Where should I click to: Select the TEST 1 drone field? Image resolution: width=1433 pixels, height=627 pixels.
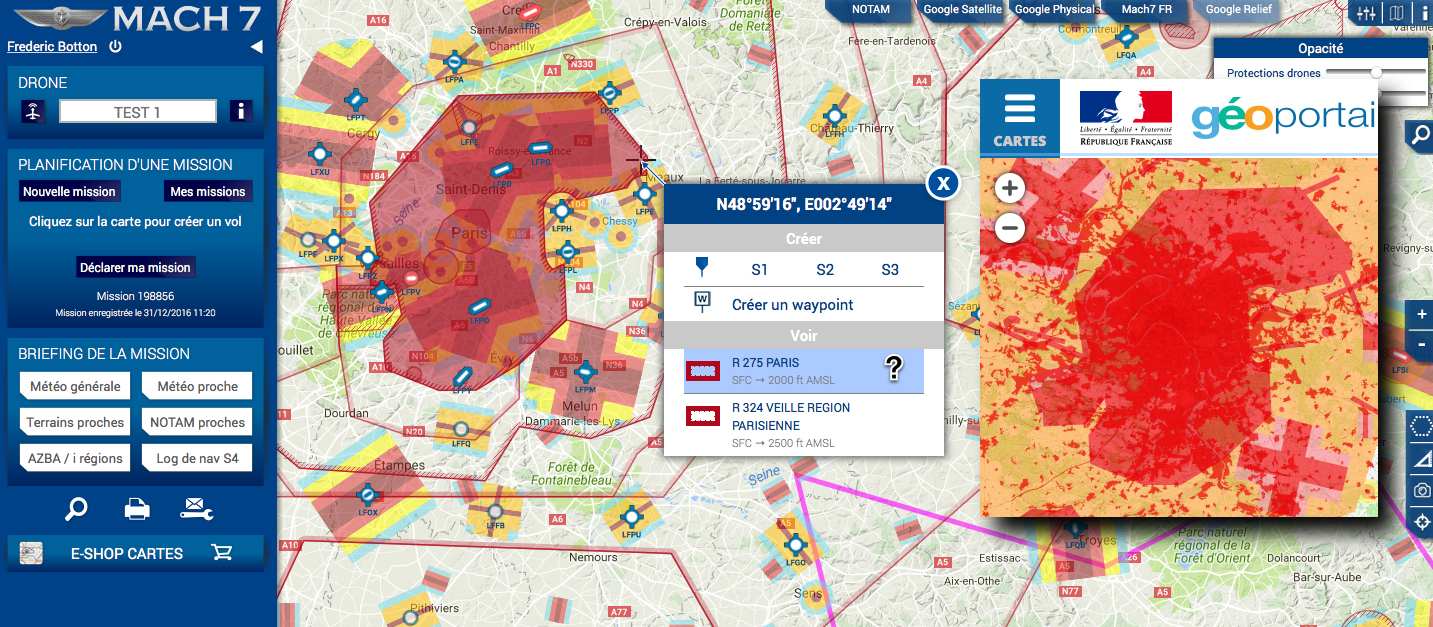tap(138, 112)
